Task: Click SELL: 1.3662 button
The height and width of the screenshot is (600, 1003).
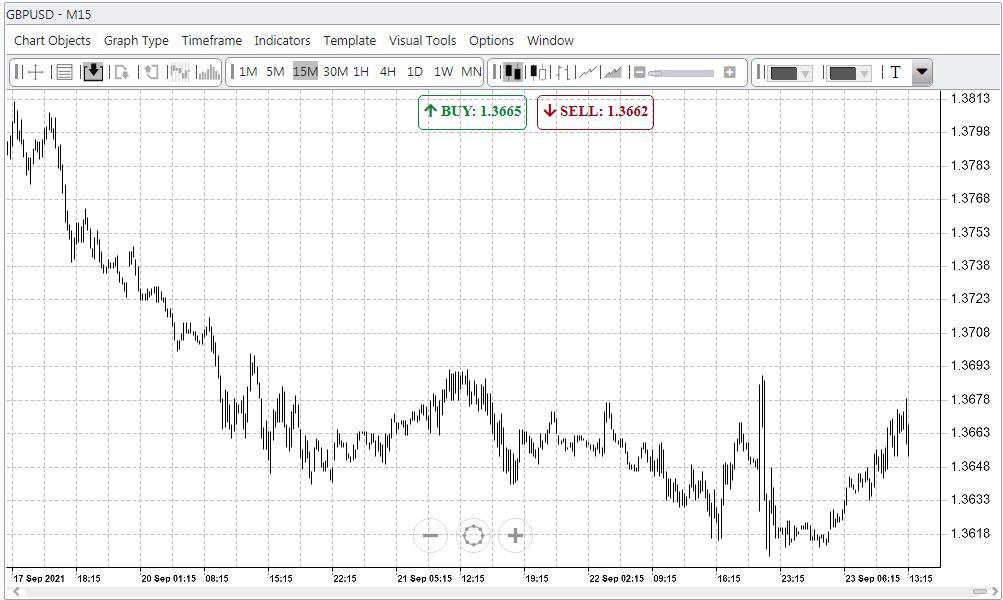Action: coord(595,111)
